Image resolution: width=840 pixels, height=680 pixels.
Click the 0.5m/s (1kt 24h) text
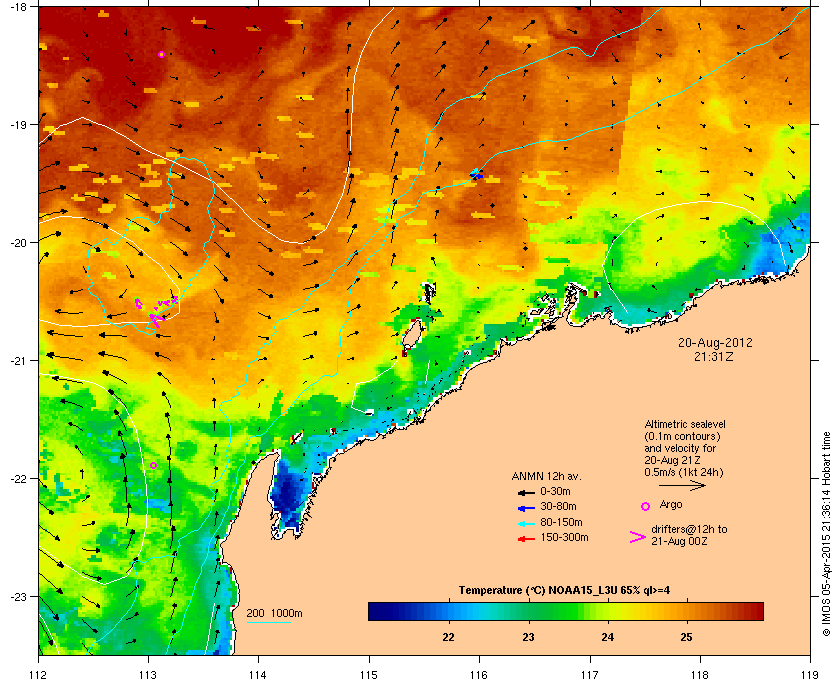684,473
